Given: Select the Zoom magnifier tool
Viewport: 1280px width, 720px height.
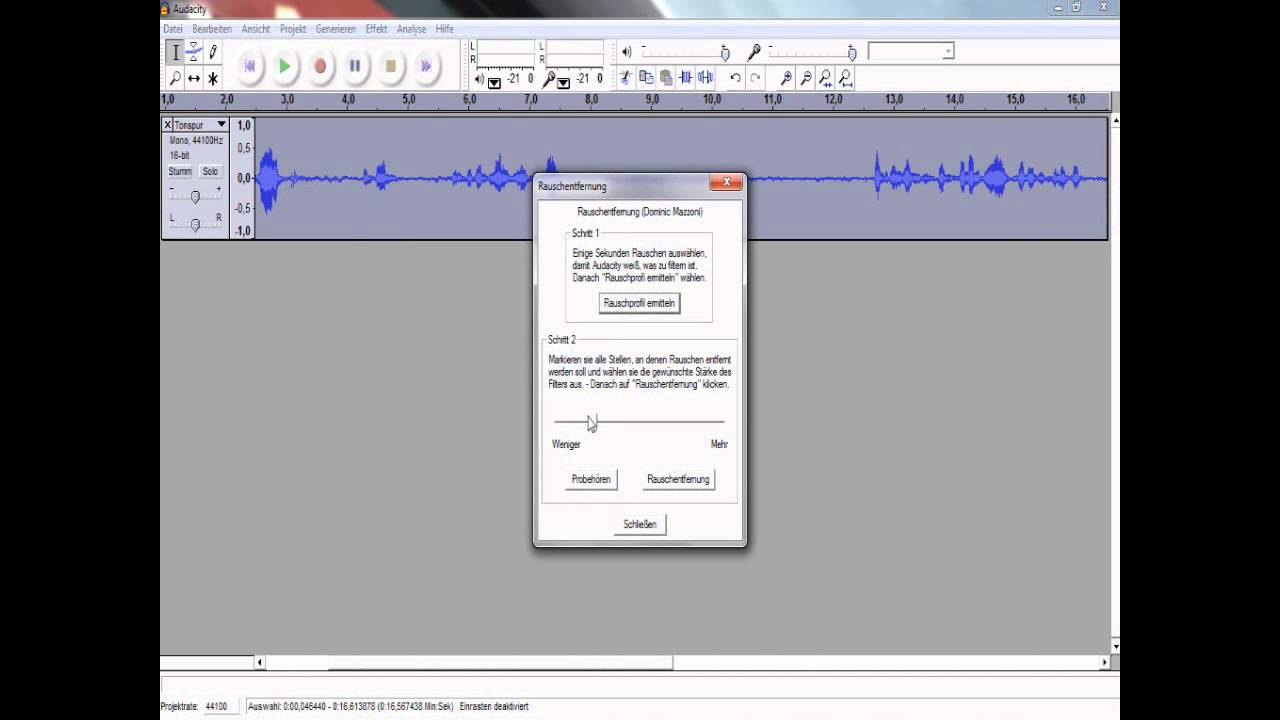Looking at the screenshot, I should 175,77.
